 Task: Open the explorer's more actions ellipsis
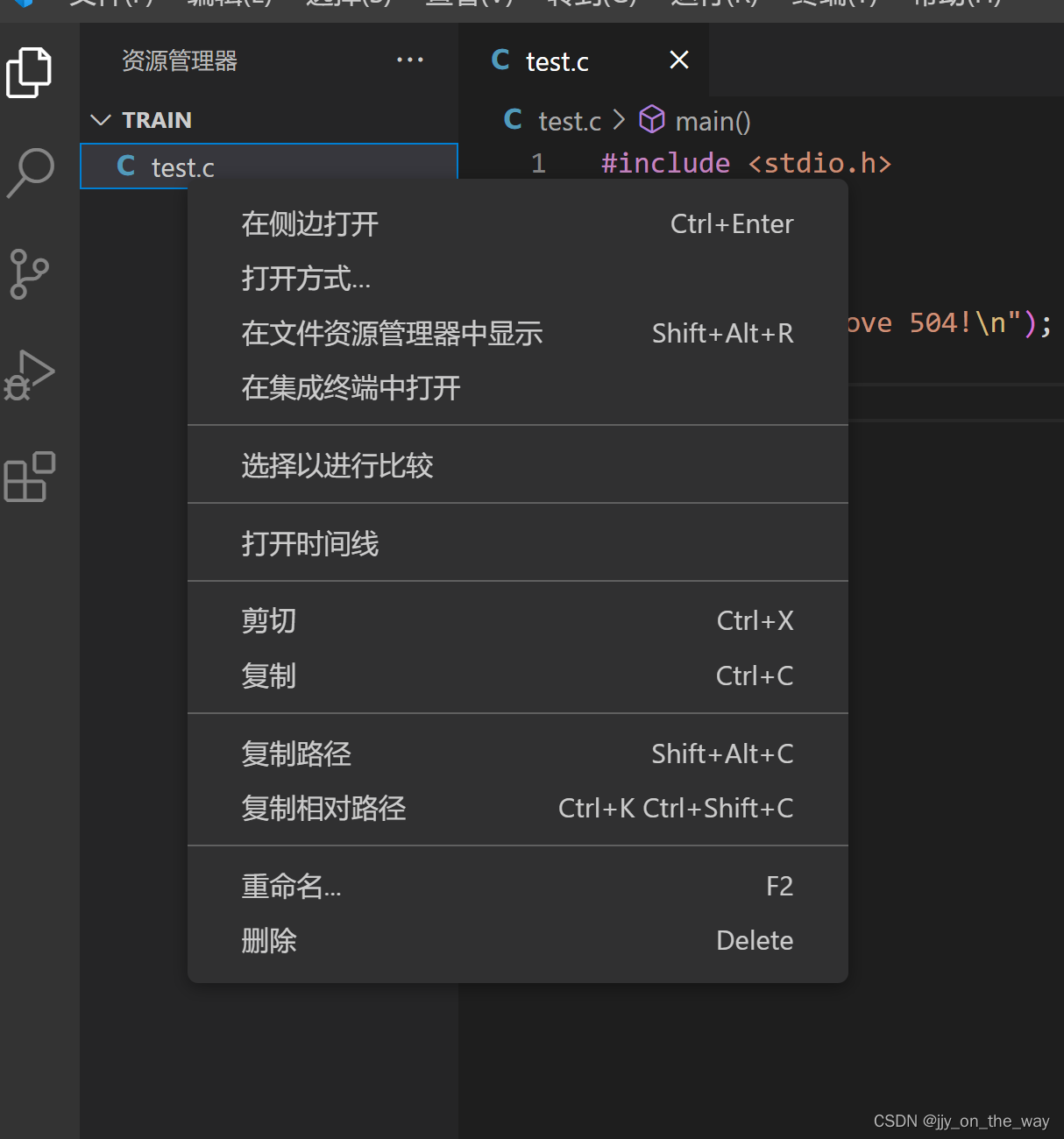pyautogui.click(x=410, y=60)
